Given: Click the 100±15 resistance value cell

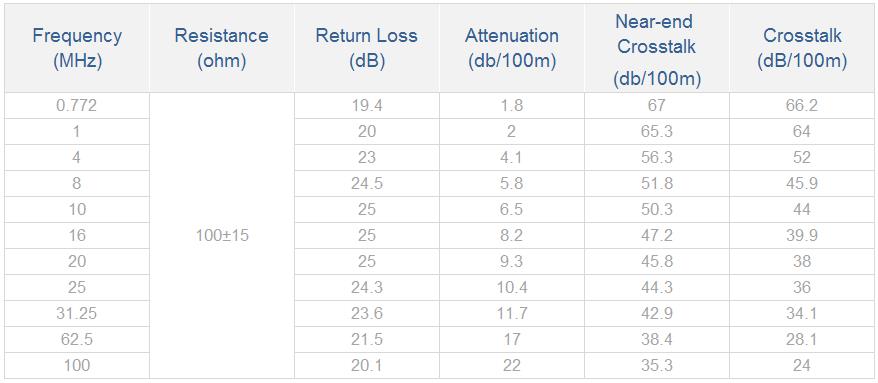Looking at the screenshot, I should [x=222, y=236].
